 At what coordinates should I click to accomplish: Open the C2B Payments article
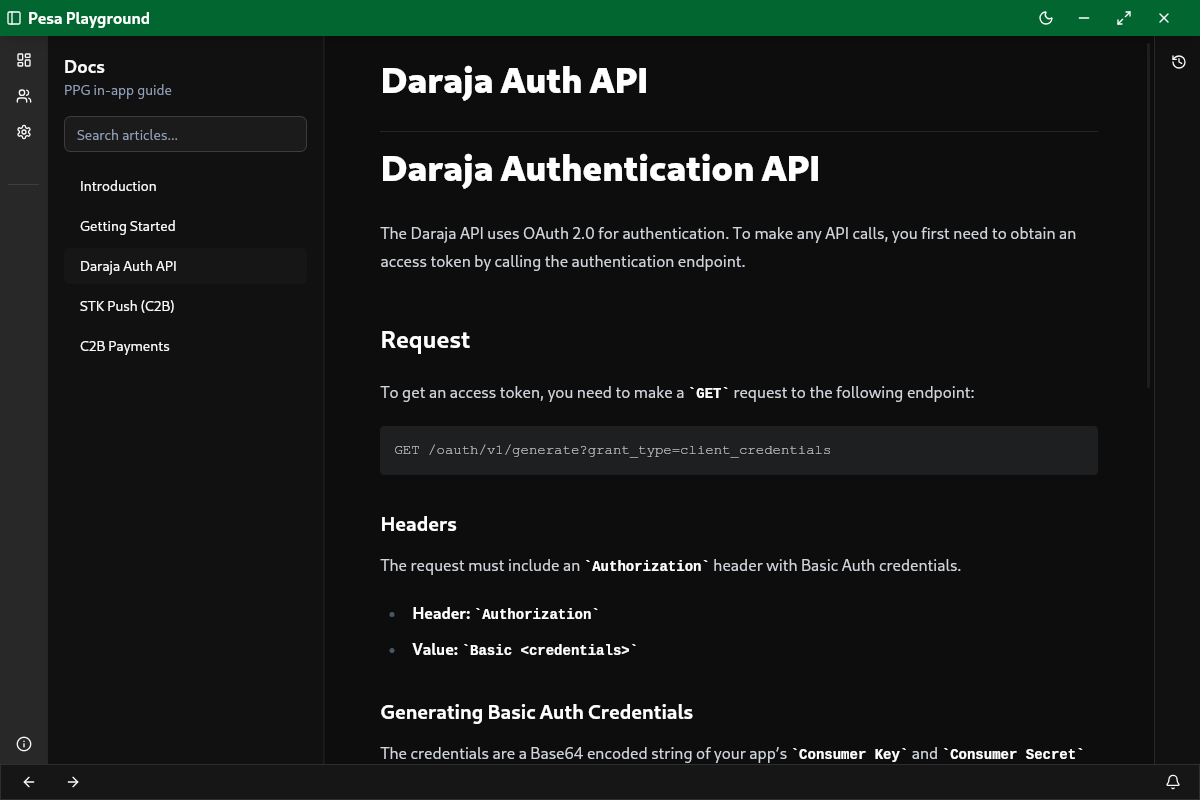[185, 346]
